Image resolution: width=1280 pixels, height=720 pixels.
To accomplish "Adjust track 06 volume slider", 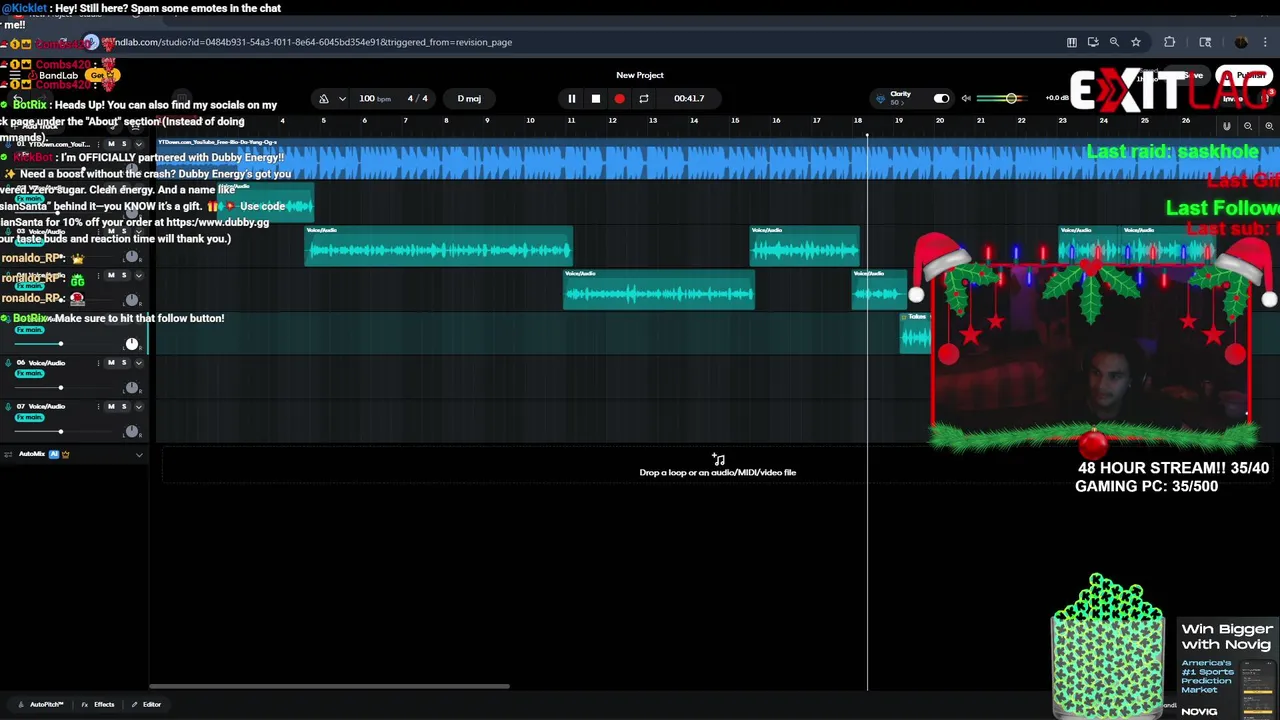I will coord(60,388).
